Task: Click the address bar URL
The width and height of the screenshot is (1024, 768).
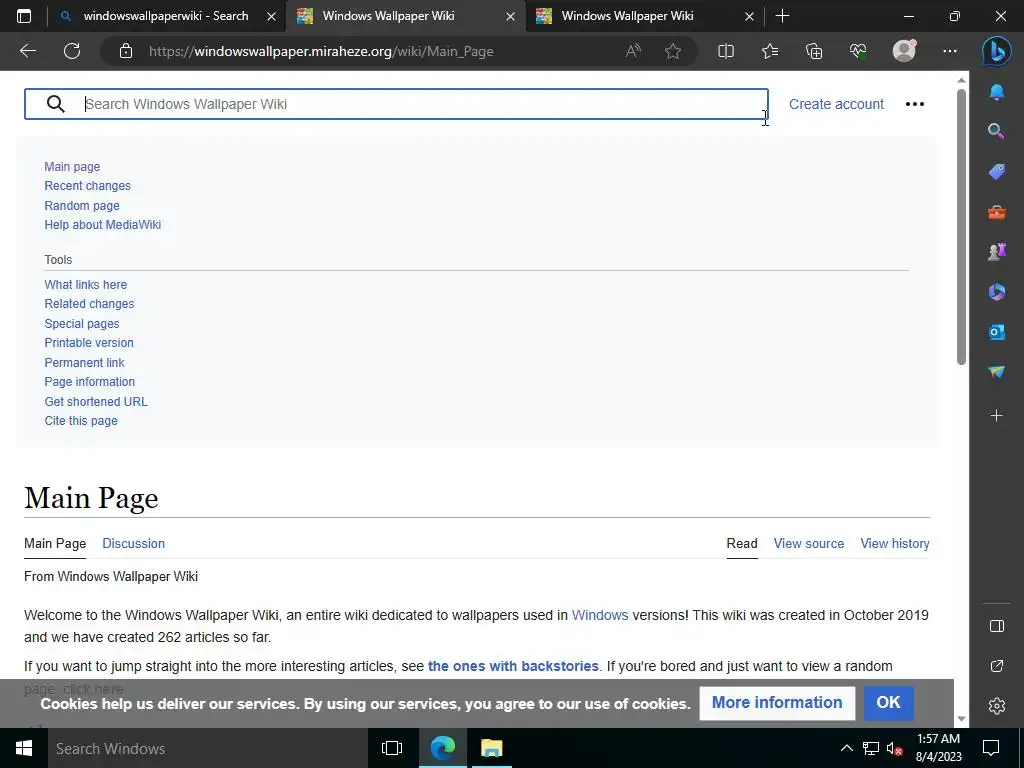Action: [321, 51]
